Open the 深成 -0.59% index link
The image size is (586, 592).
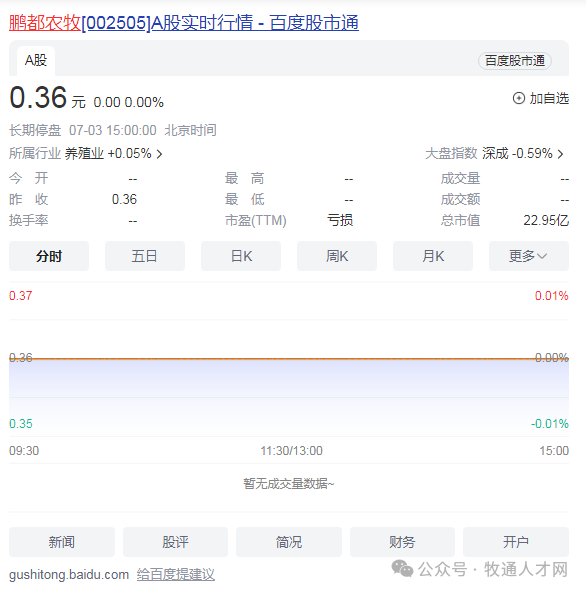[517, 154]
